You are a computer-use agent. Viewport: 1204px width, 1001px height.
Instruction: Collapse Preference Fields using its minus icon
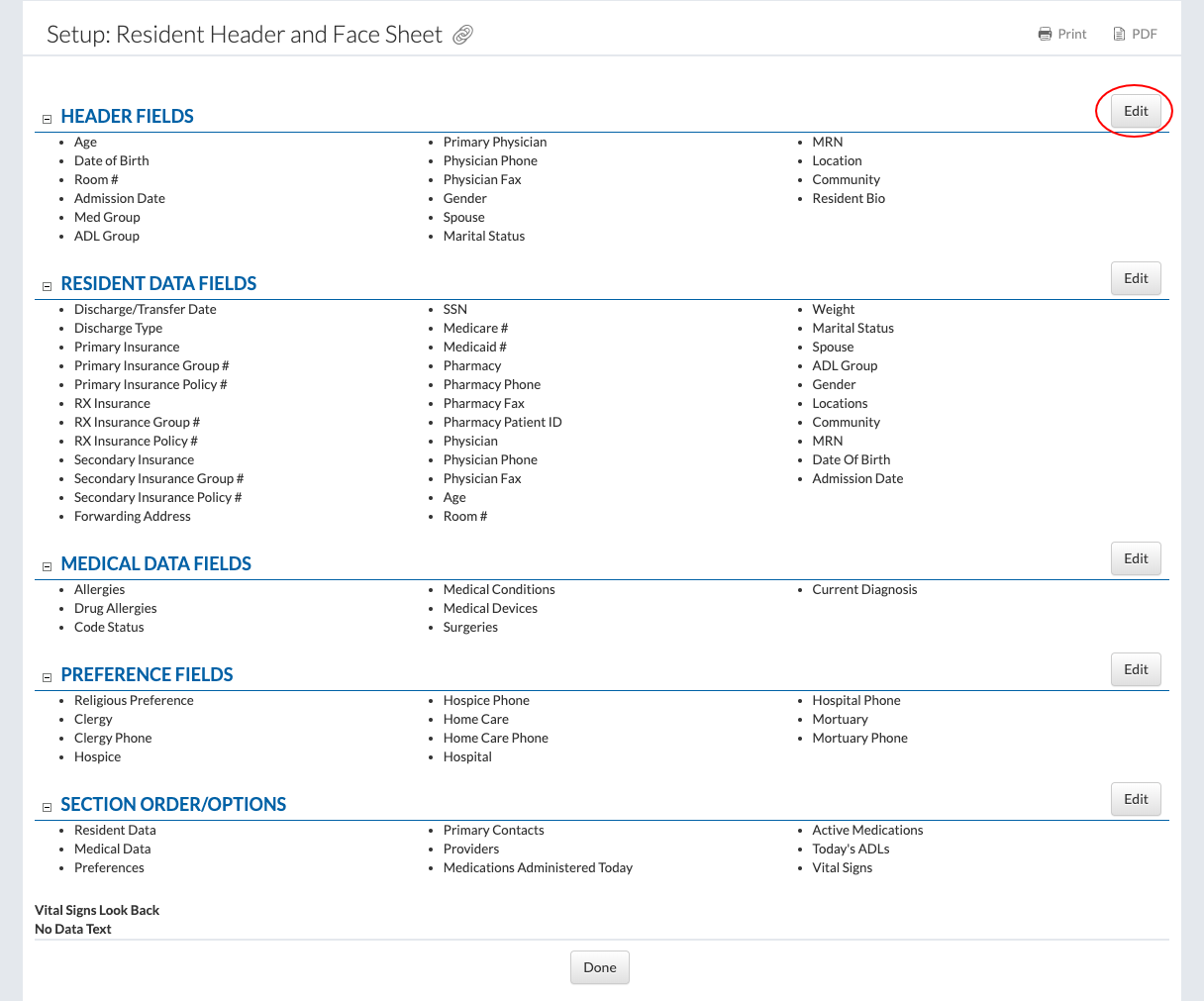point(47,677)
